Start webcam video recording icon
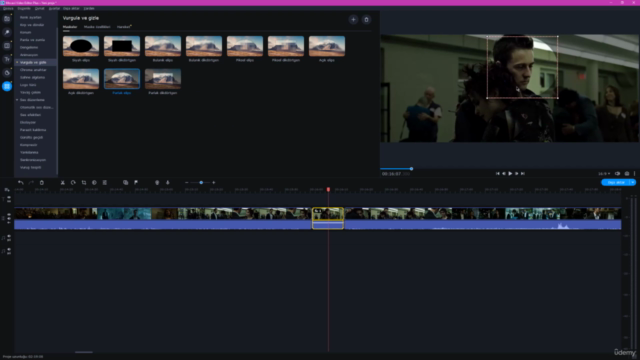The height and width of the screenshot is (360, 640). pos(157,182)
